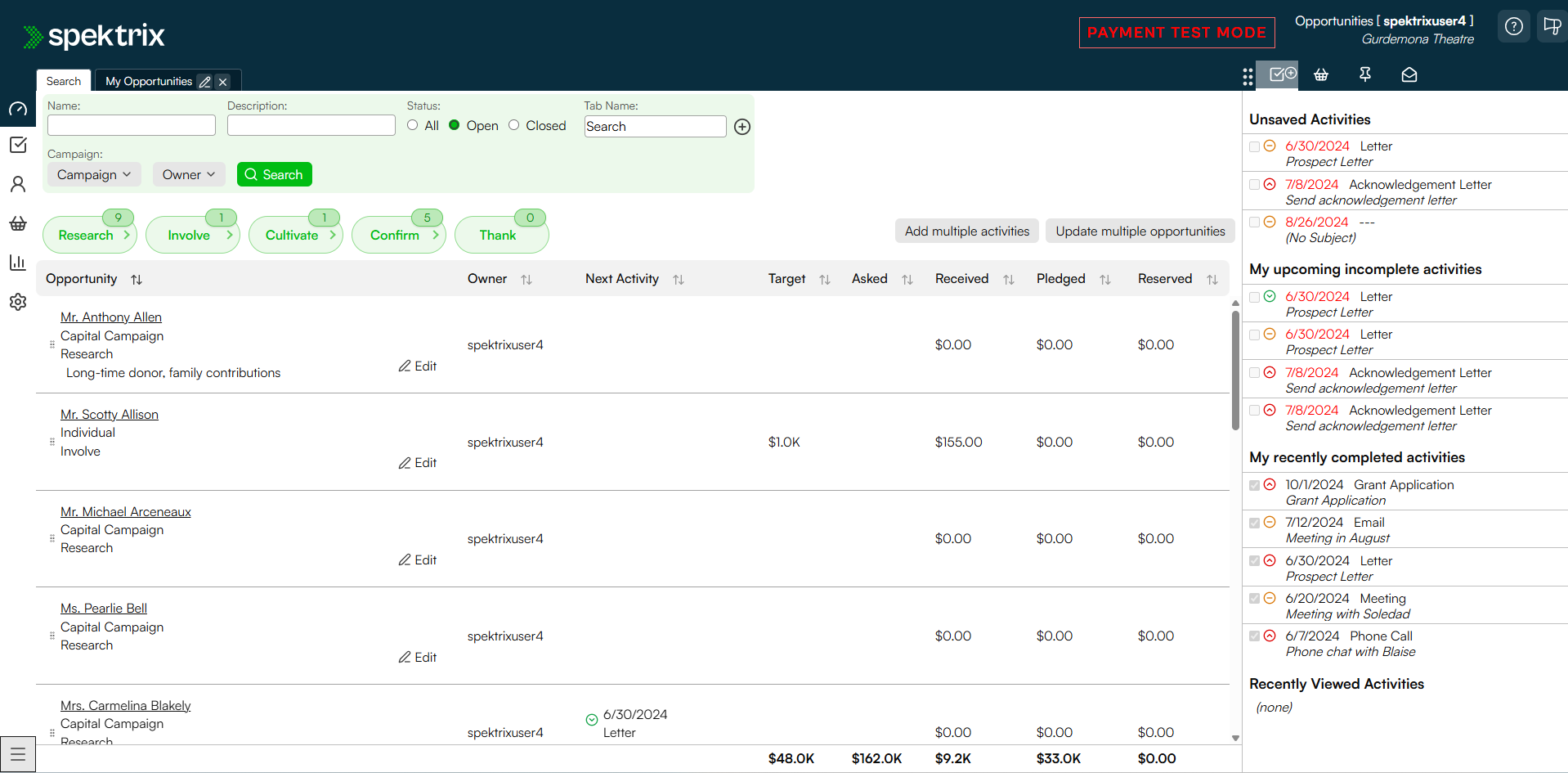Filter by the Confirm stage
Image resolution: width=1568 pixels, height=773 pixels.
[399, 235]
